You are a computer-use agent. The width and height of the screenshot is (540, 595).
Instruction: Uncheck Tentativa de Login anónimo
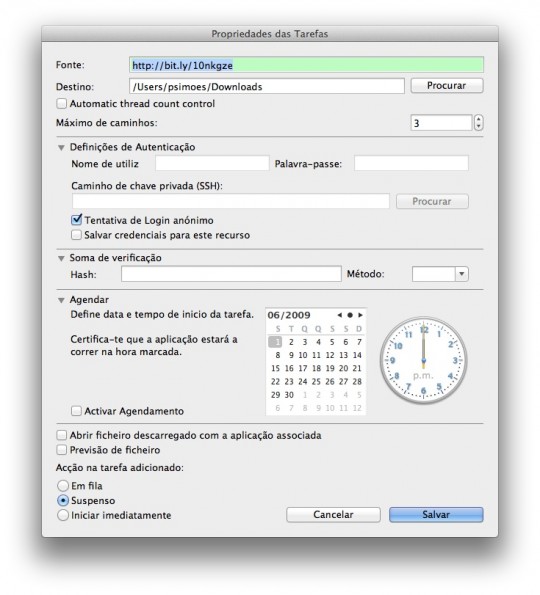tap(77, 220)
